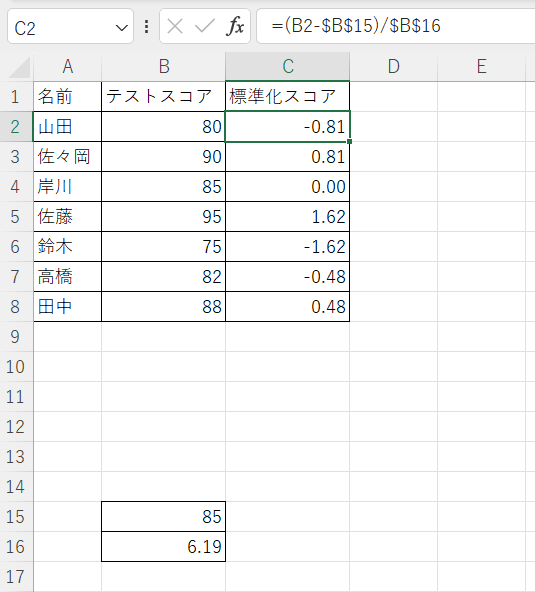
Task: Select cell C5 showing 1.62
Action: click(288, 217)
